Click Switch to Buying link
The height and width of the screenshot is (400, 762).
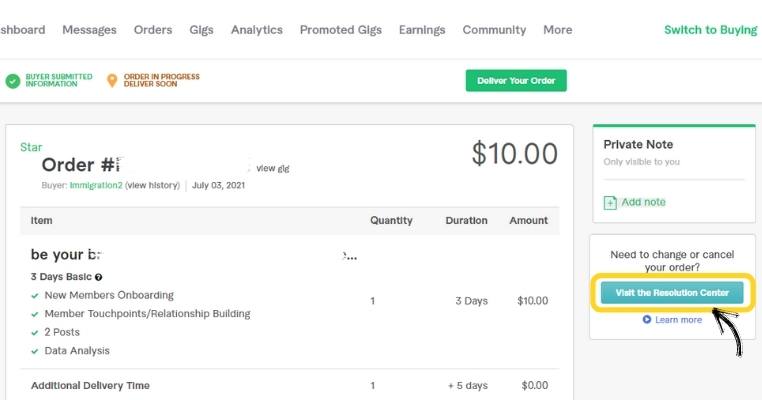point(710,30)
